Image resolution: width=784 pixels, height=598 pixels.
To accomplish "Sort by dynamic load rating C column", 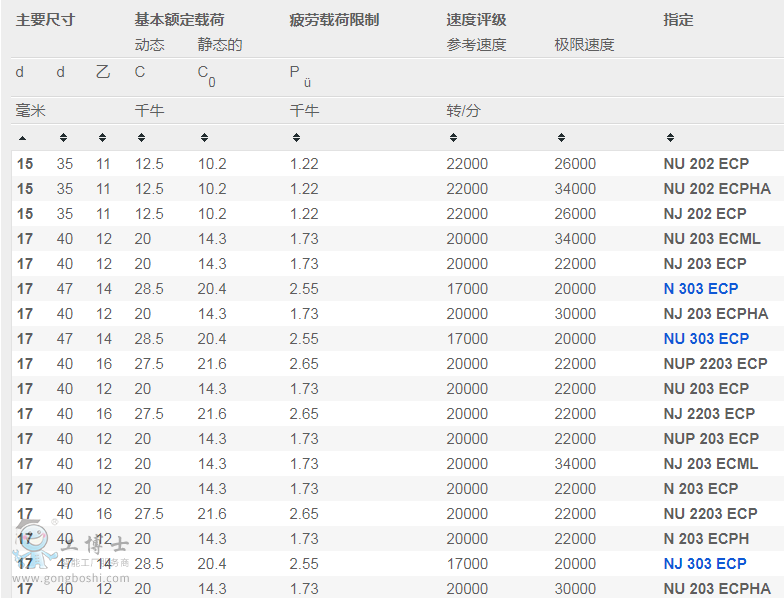I will tap(141, 138).
